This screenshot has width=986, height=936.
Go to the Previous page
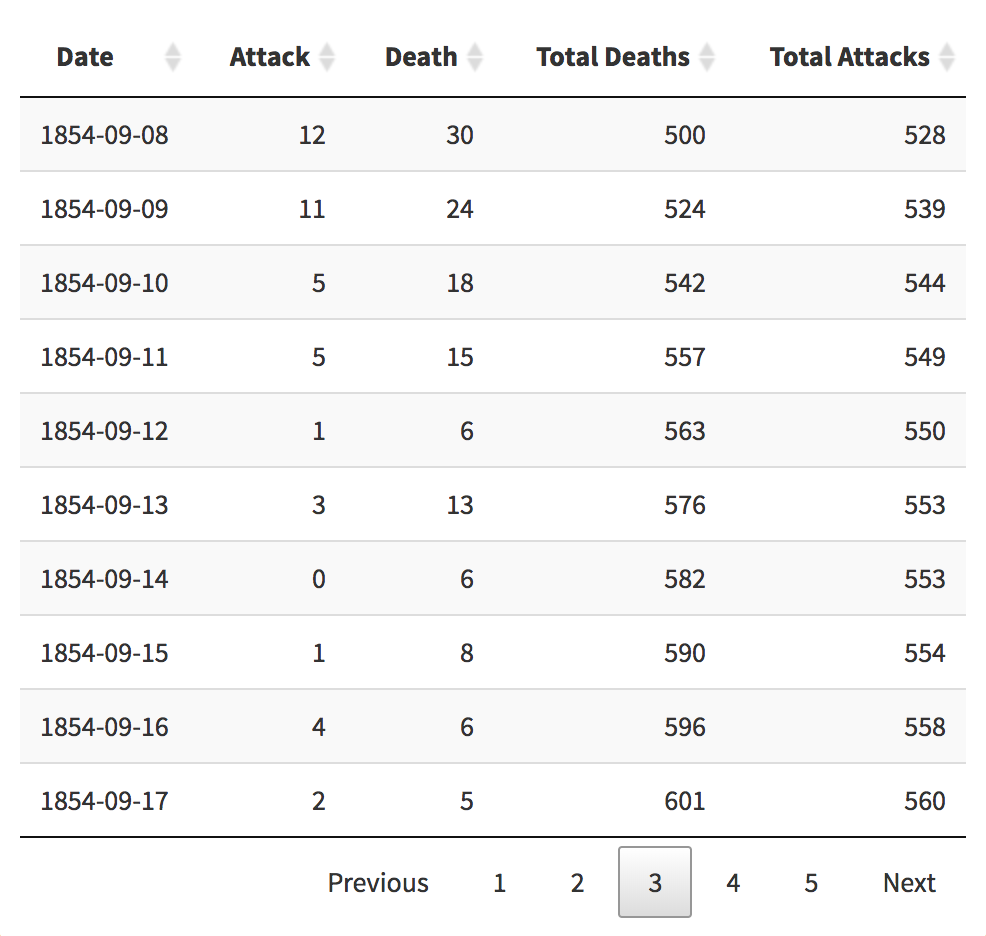tap(378, 883)
